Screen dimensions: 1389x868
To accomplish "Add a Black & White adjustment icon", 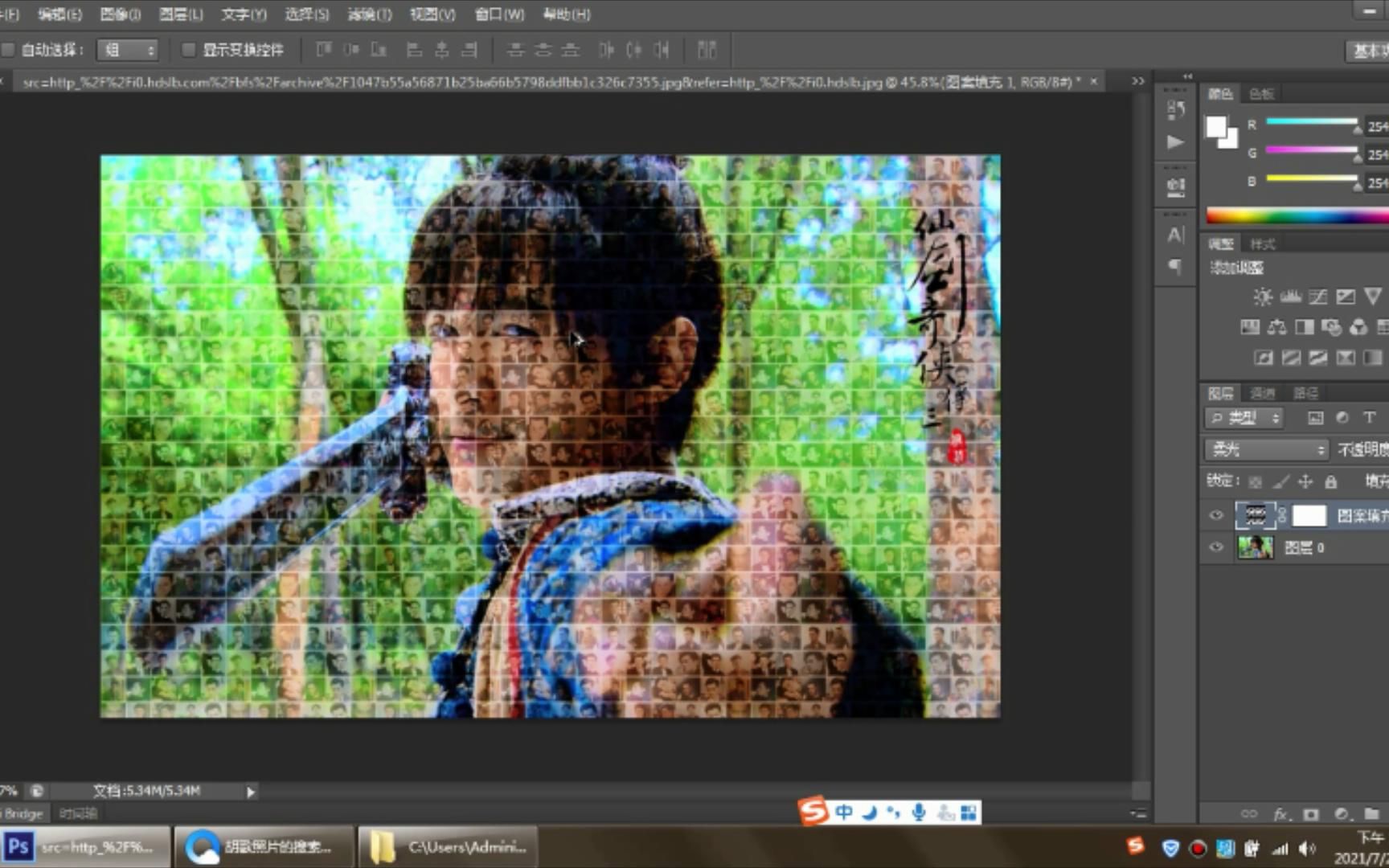I will pos(1304,327).
